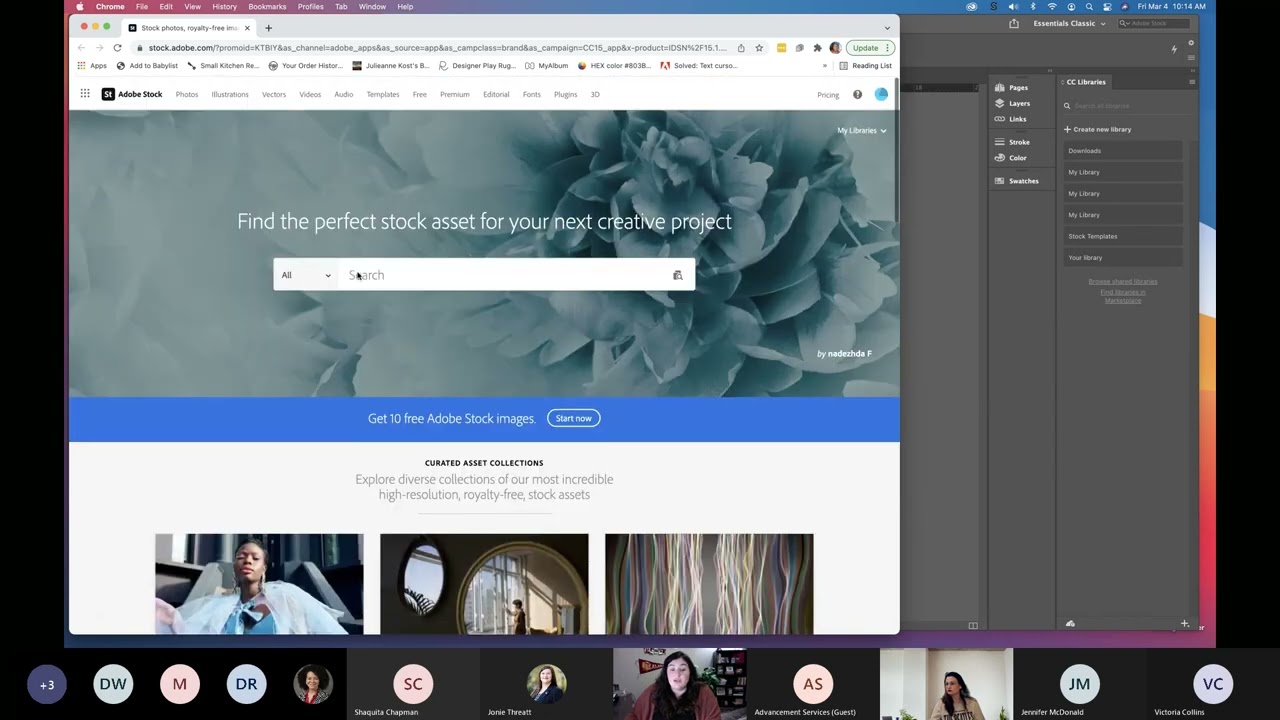Expand the All search category dropdown
The height and width of the screenshot is (720, 1280).
point(305,275)
